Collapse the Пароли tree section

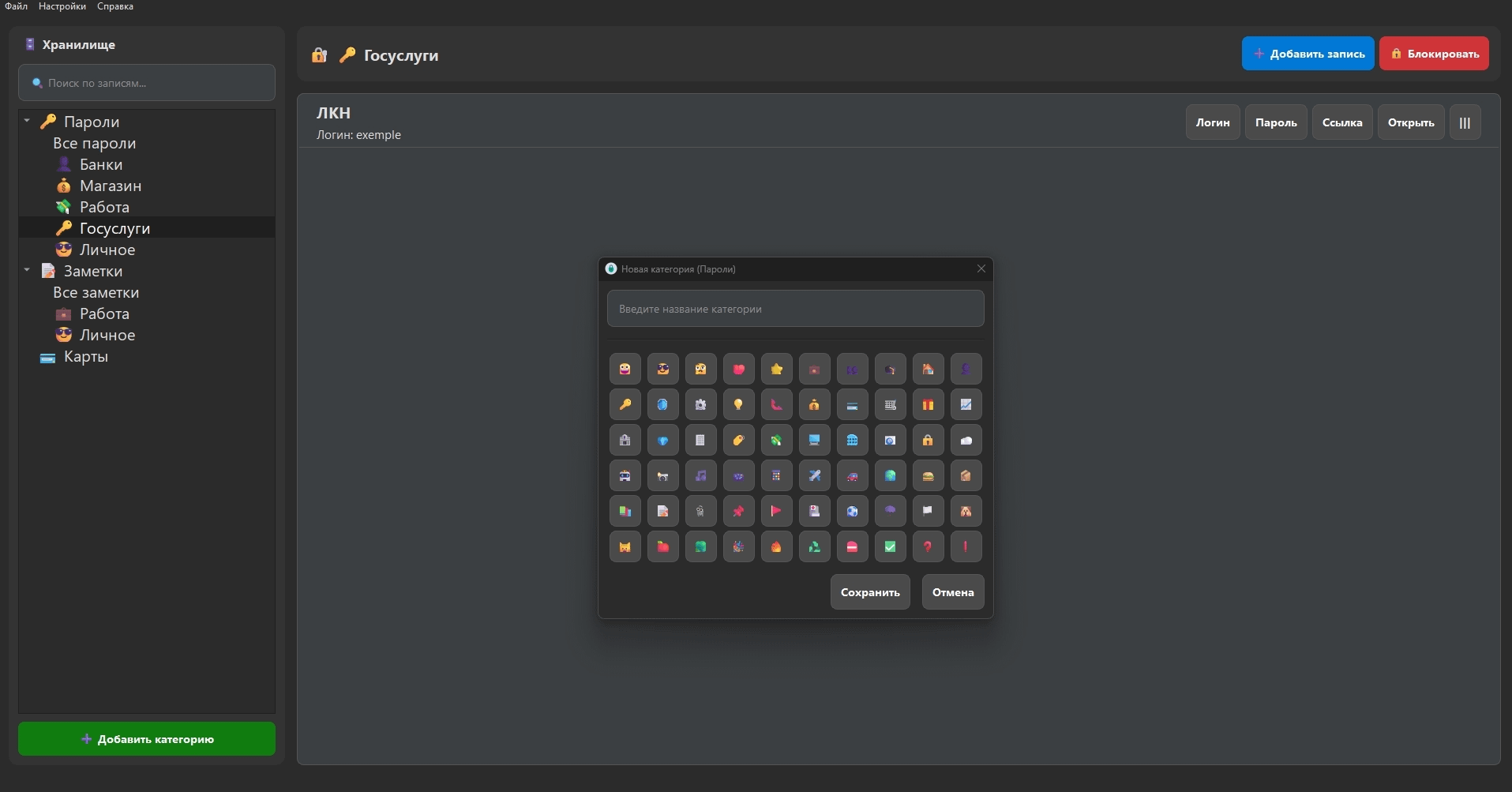(27, 121)
